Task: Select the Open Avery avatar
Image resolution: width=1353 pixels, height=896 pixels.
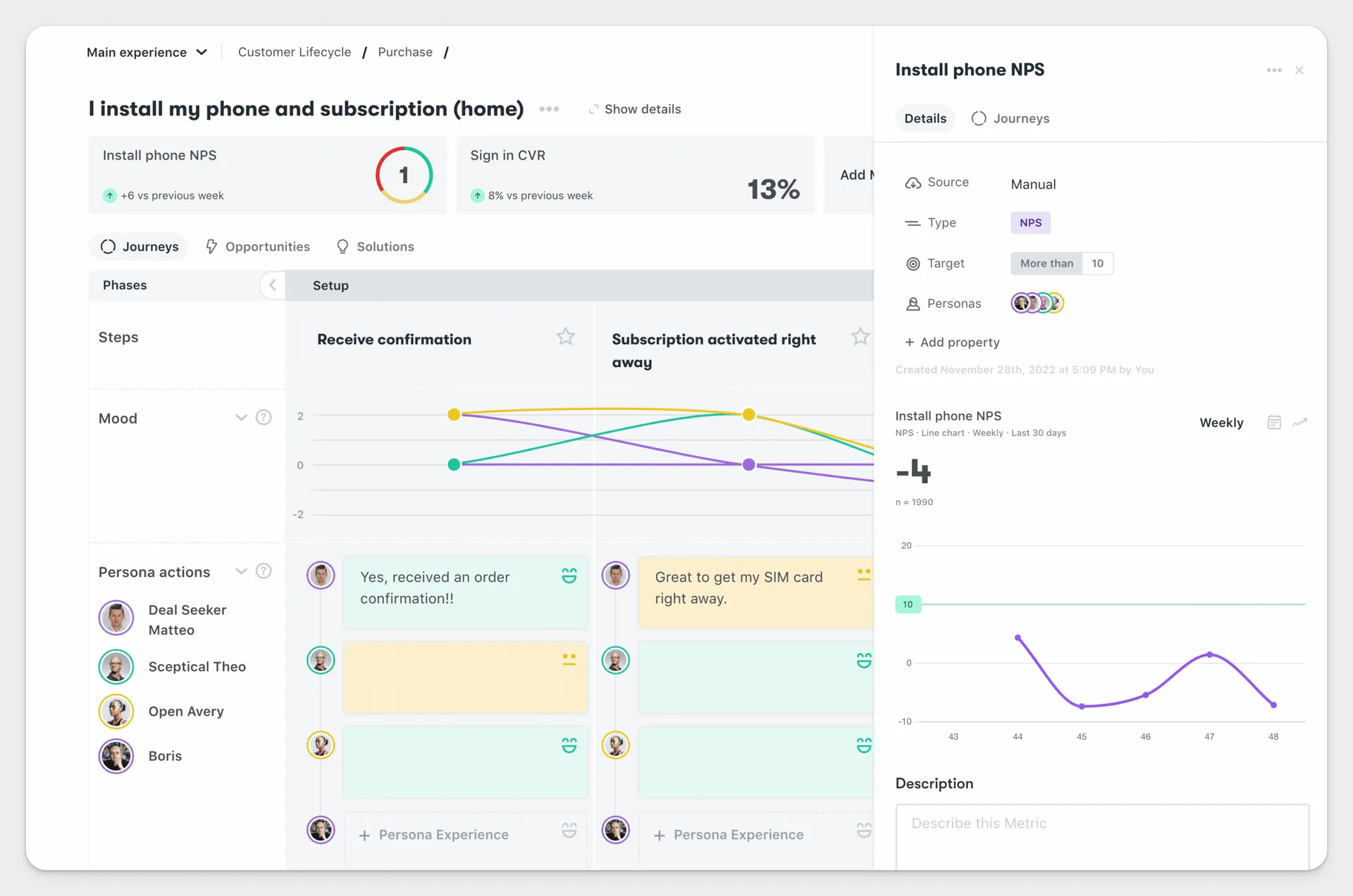Action: (x=116, y=711)
